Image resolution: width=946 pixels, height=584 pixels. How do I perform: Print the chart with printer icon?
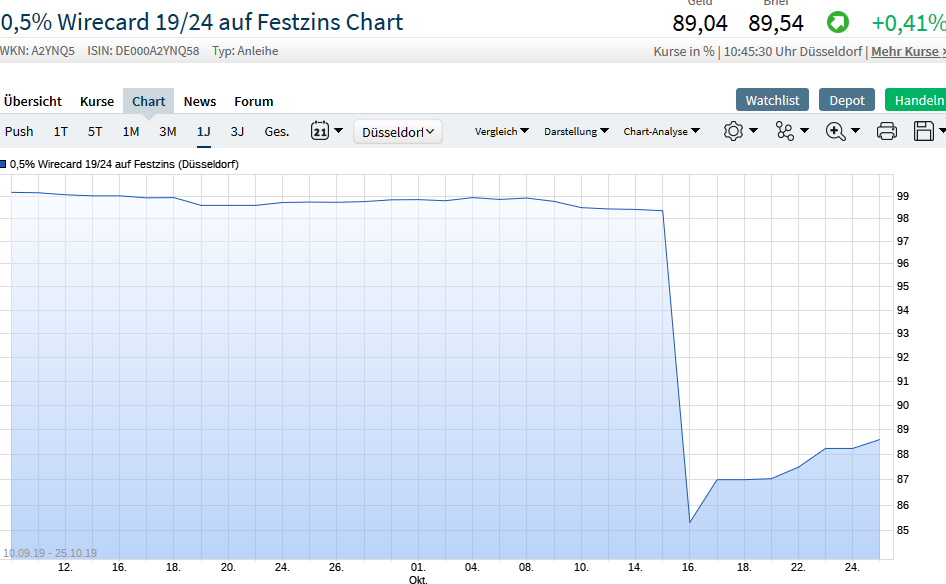[x=886, y=131]
